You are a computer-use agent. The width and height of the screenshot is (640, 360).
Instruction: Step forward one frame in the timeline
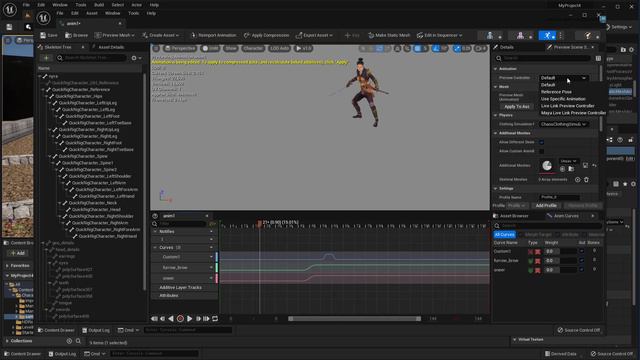tap(198, 319)
